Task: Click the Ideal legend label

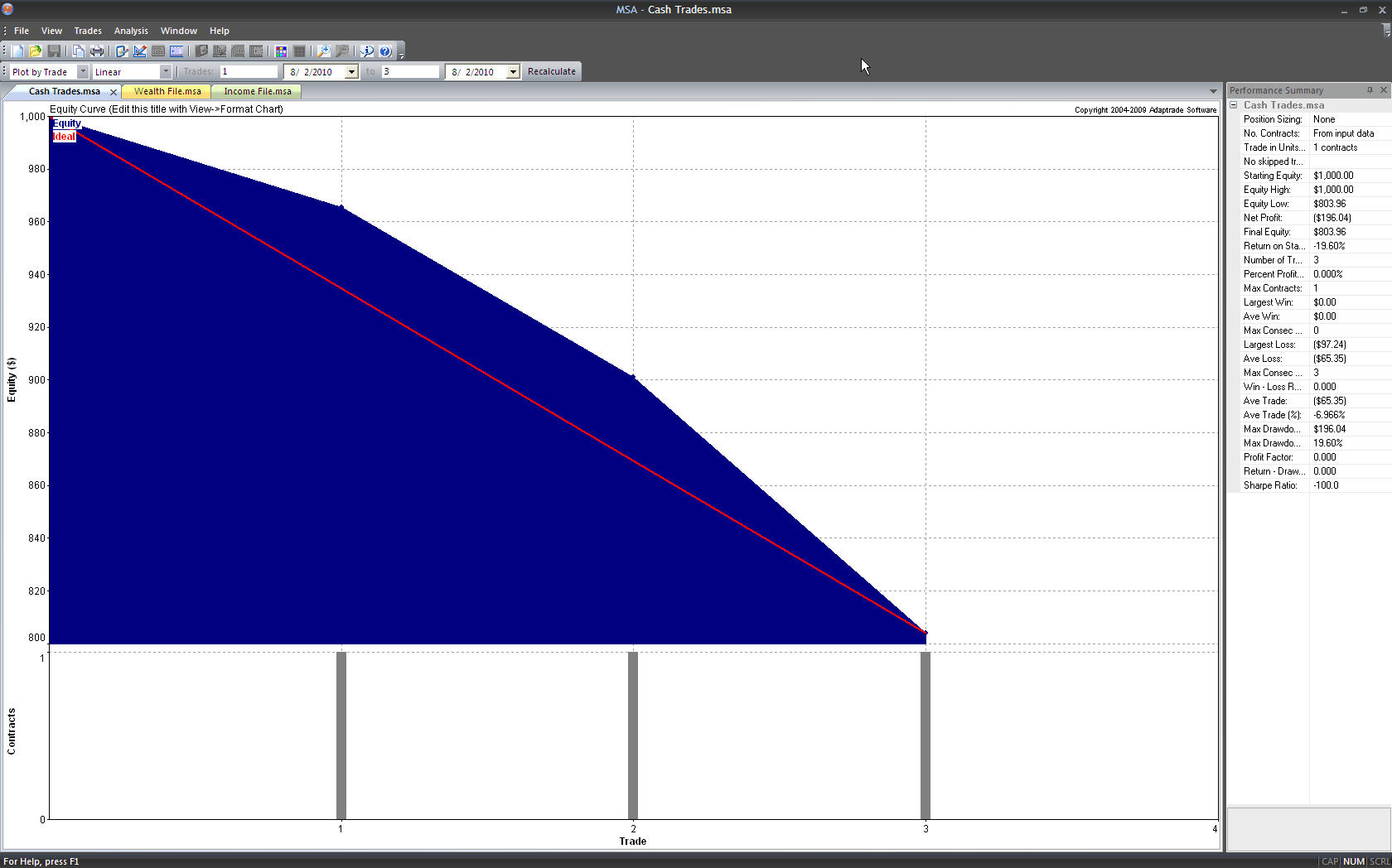Action: click(x=64, y=137)
